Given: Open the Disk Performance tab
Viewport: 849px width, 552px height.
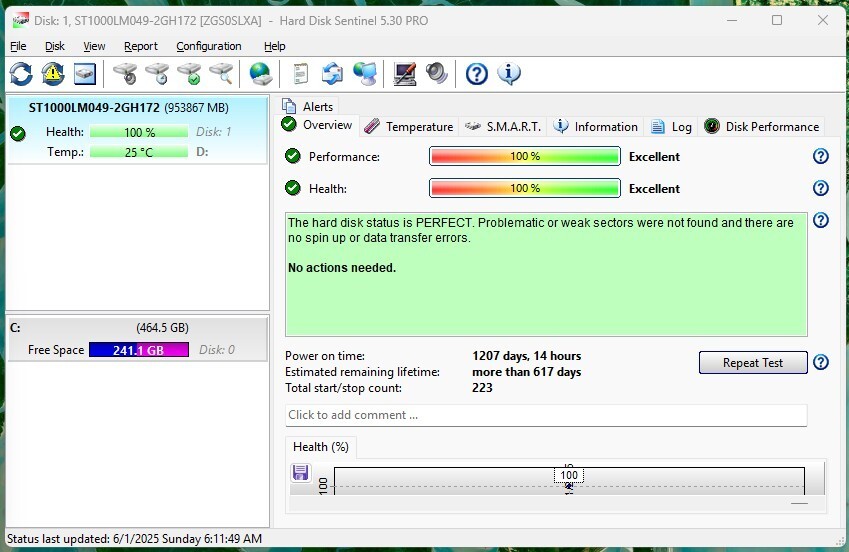Looking at the screenshot, I should 761,127.
